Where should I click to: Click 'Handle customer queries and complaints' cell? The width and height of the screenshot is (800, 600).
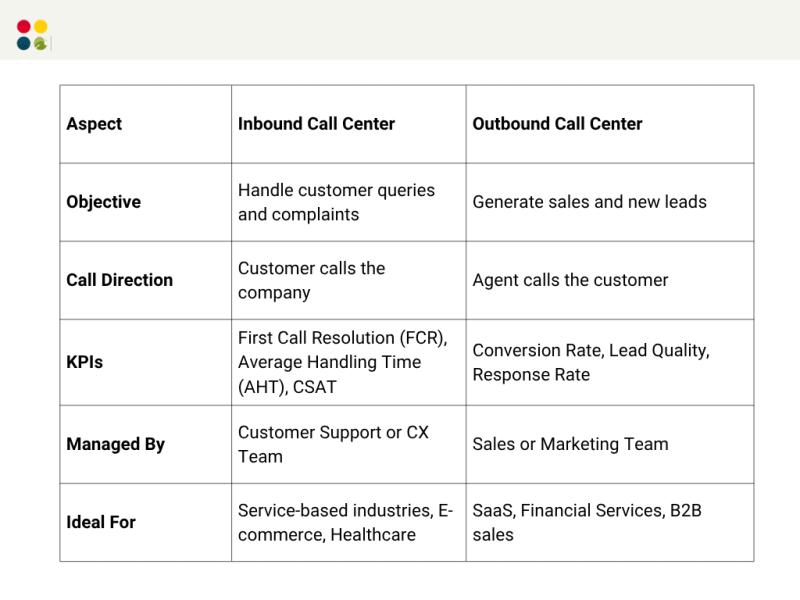(336, 202)
